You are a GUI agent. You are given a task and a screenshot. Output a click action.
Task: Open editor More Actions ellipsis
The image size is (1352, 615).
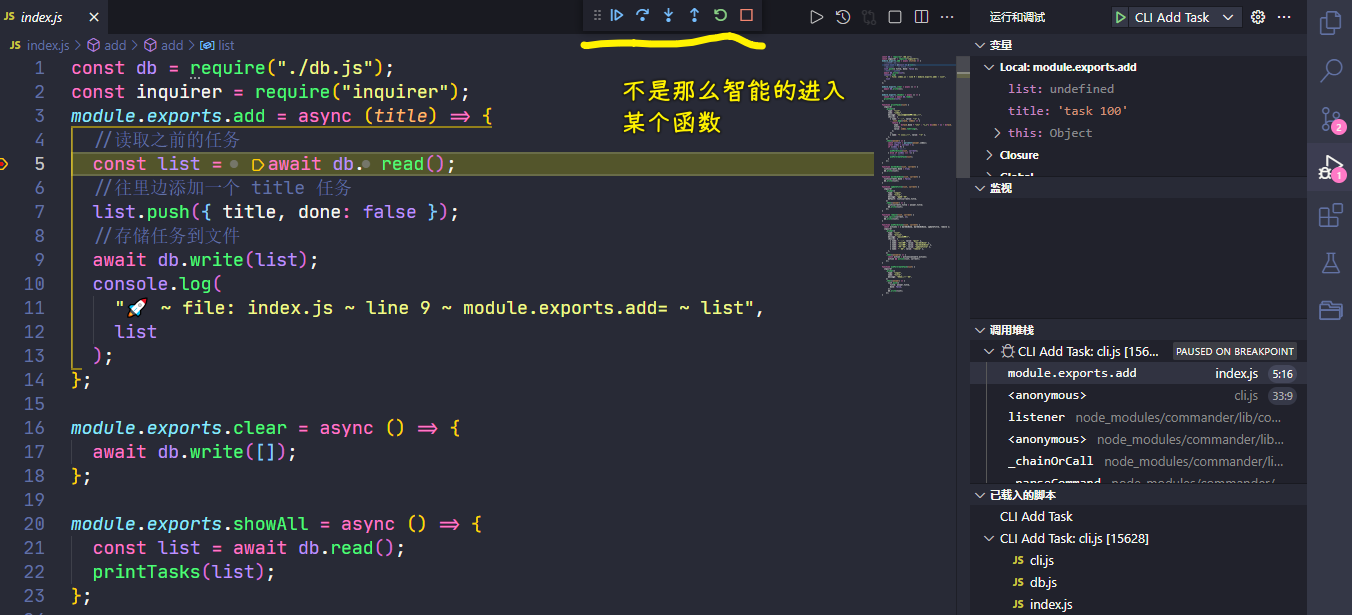[x=947, y=17]
